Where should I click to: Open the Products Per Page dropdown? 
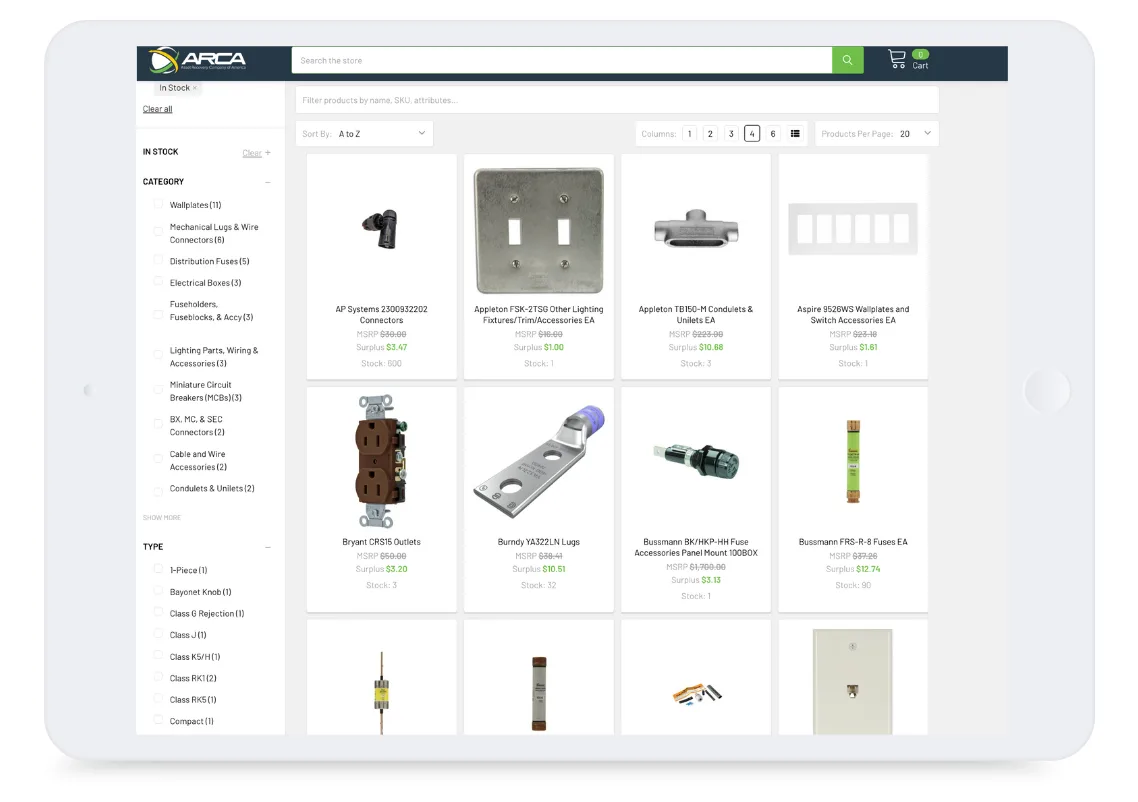coord(877,134)
